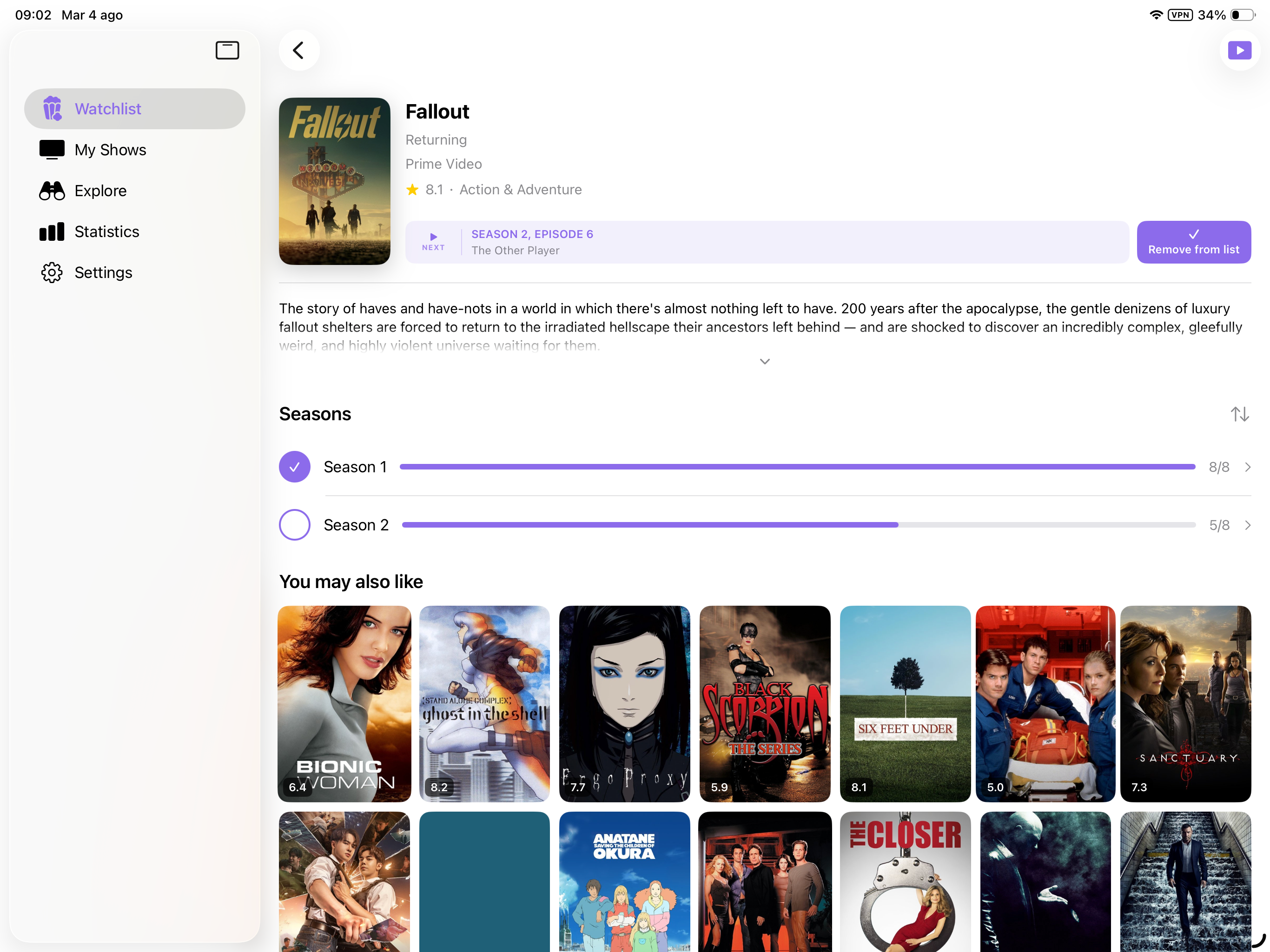Toggle the sidebar panel icon
This screenshot has height=952, width=1270.
click(227, 51)
